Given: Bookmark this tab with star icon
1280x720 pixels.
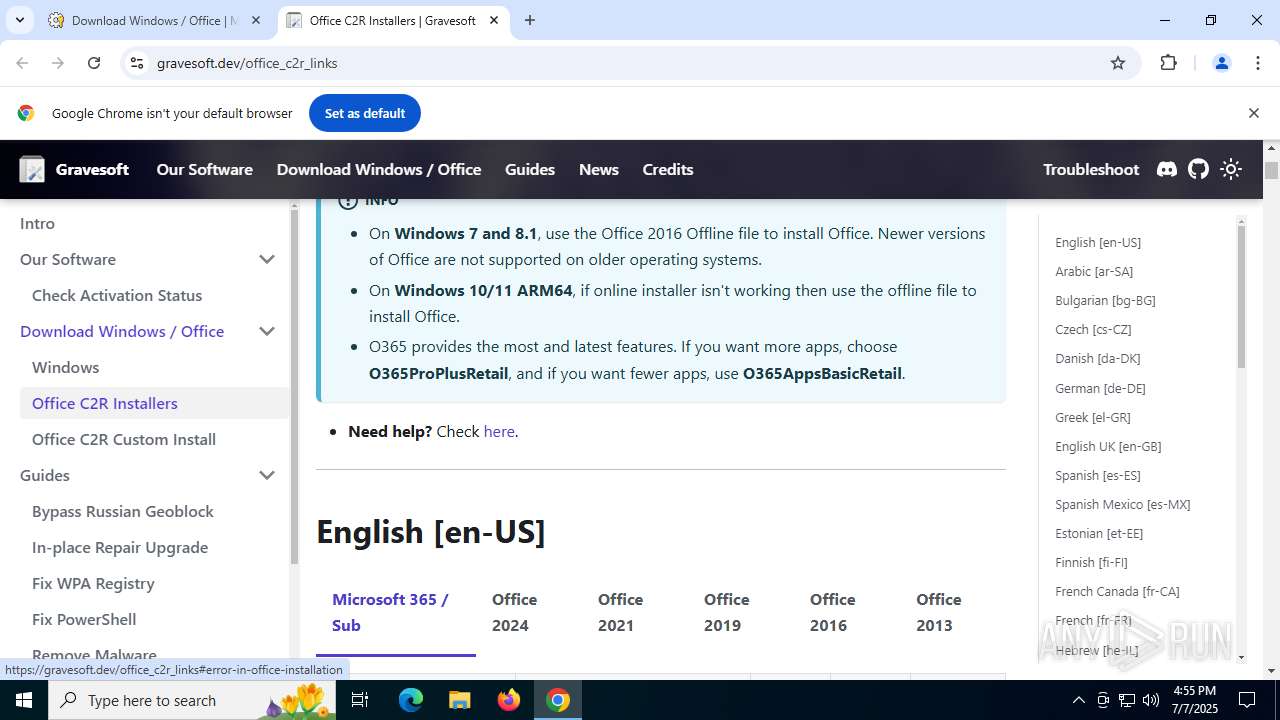Looking at the screenshot, I should 1118,63.
